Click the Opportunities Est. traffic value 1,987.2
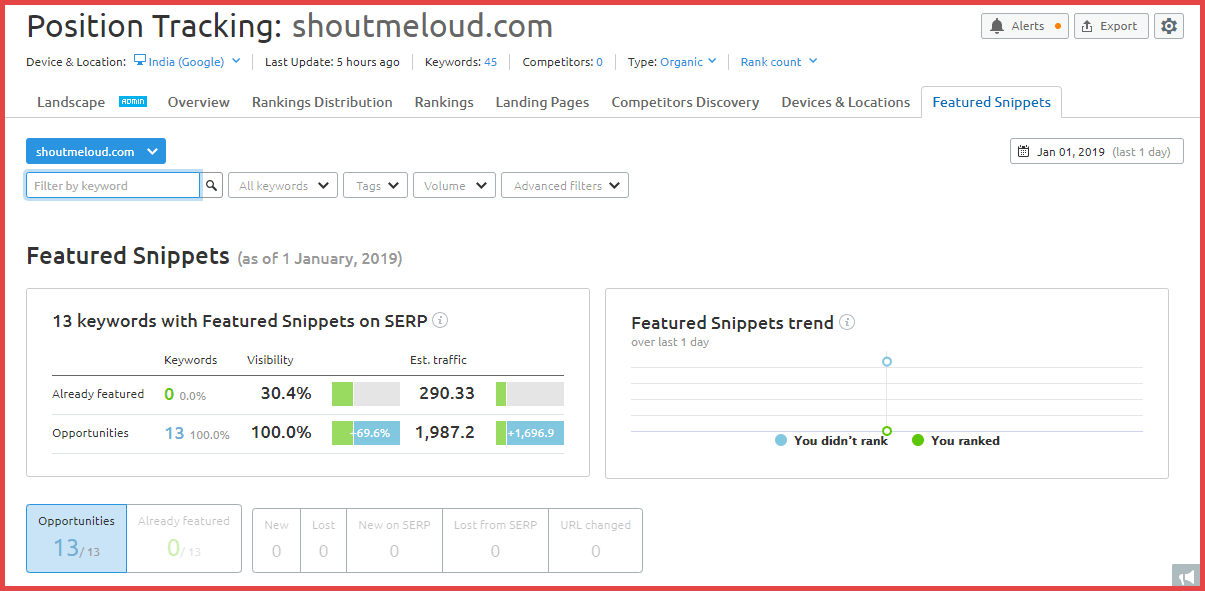1205x591 pixels. [445, 433]
